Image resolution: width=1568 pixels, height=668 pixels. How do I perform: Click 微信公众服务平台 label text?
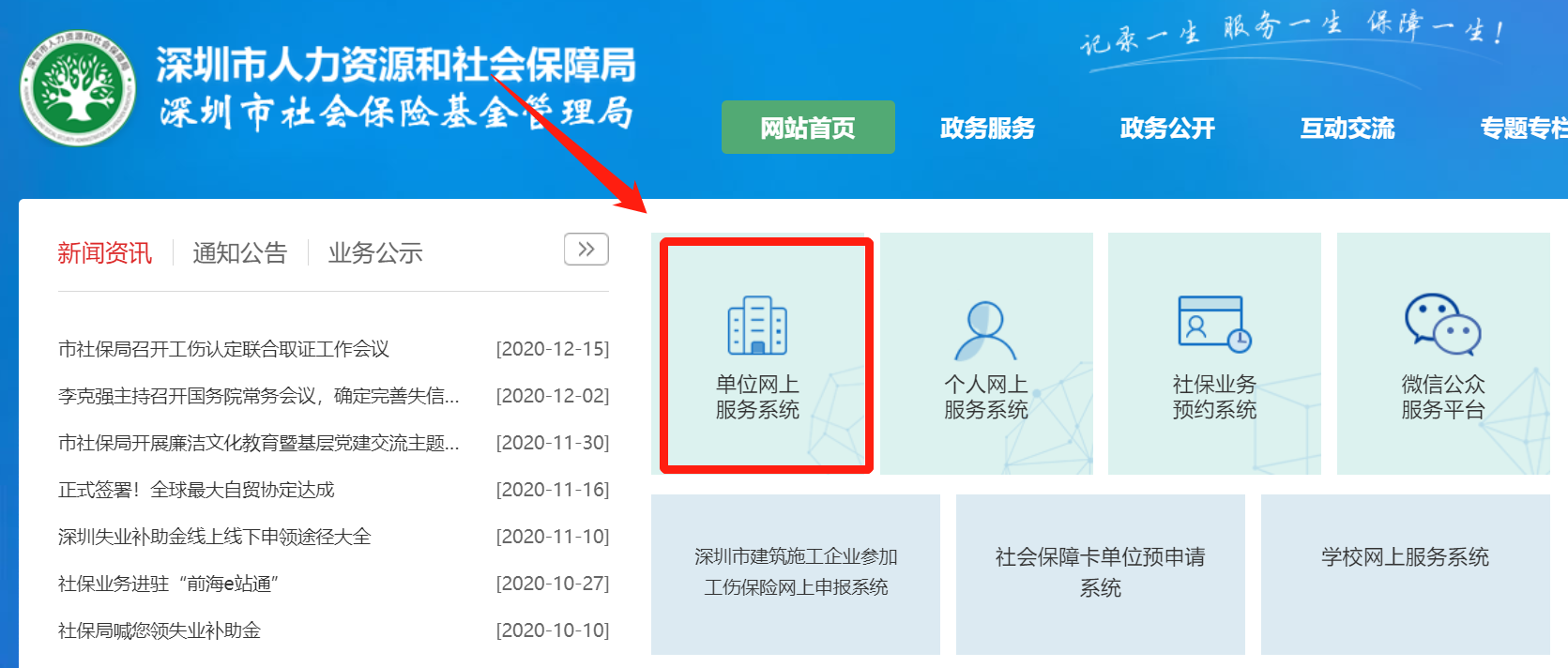(x=1443, y=397)
